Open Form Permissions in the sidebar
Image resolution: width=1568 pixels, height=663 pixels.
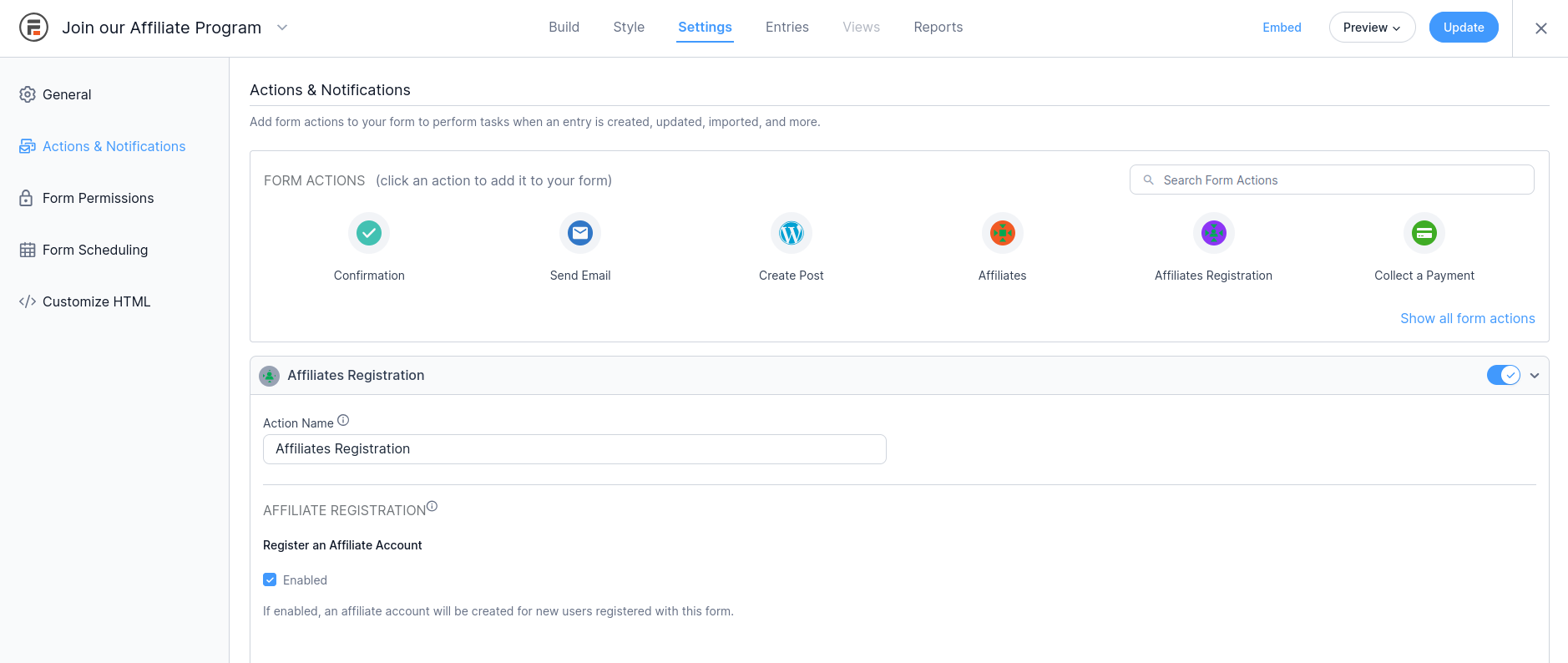point(98,198)
